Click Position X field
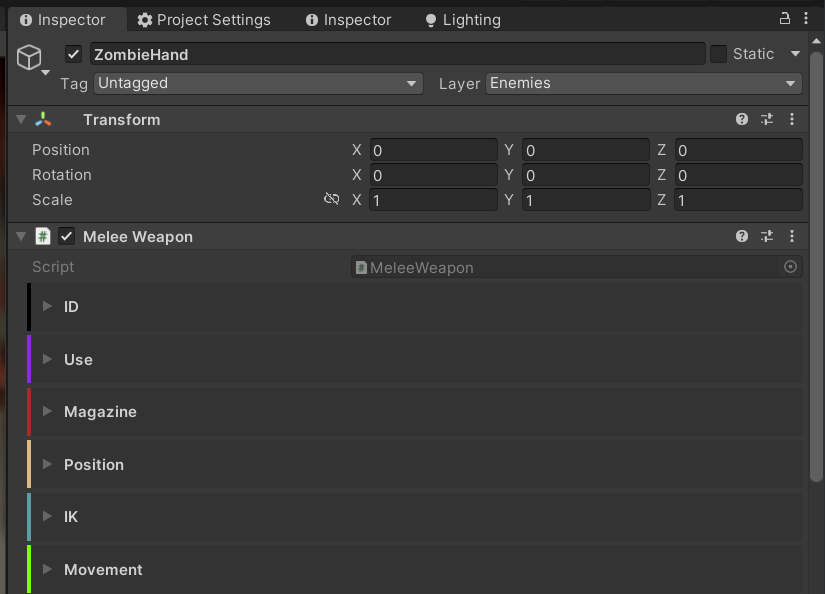The image size is (825, 594). [x=433, y=150]
